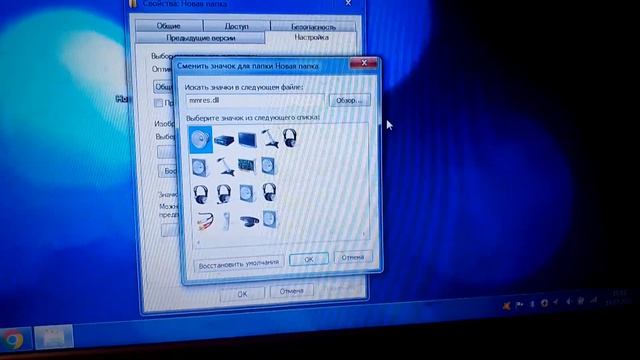The height and width of the screenshot is (360, 640).
Task: Choose the flat monitor display icon
Action: coord(247,139)
